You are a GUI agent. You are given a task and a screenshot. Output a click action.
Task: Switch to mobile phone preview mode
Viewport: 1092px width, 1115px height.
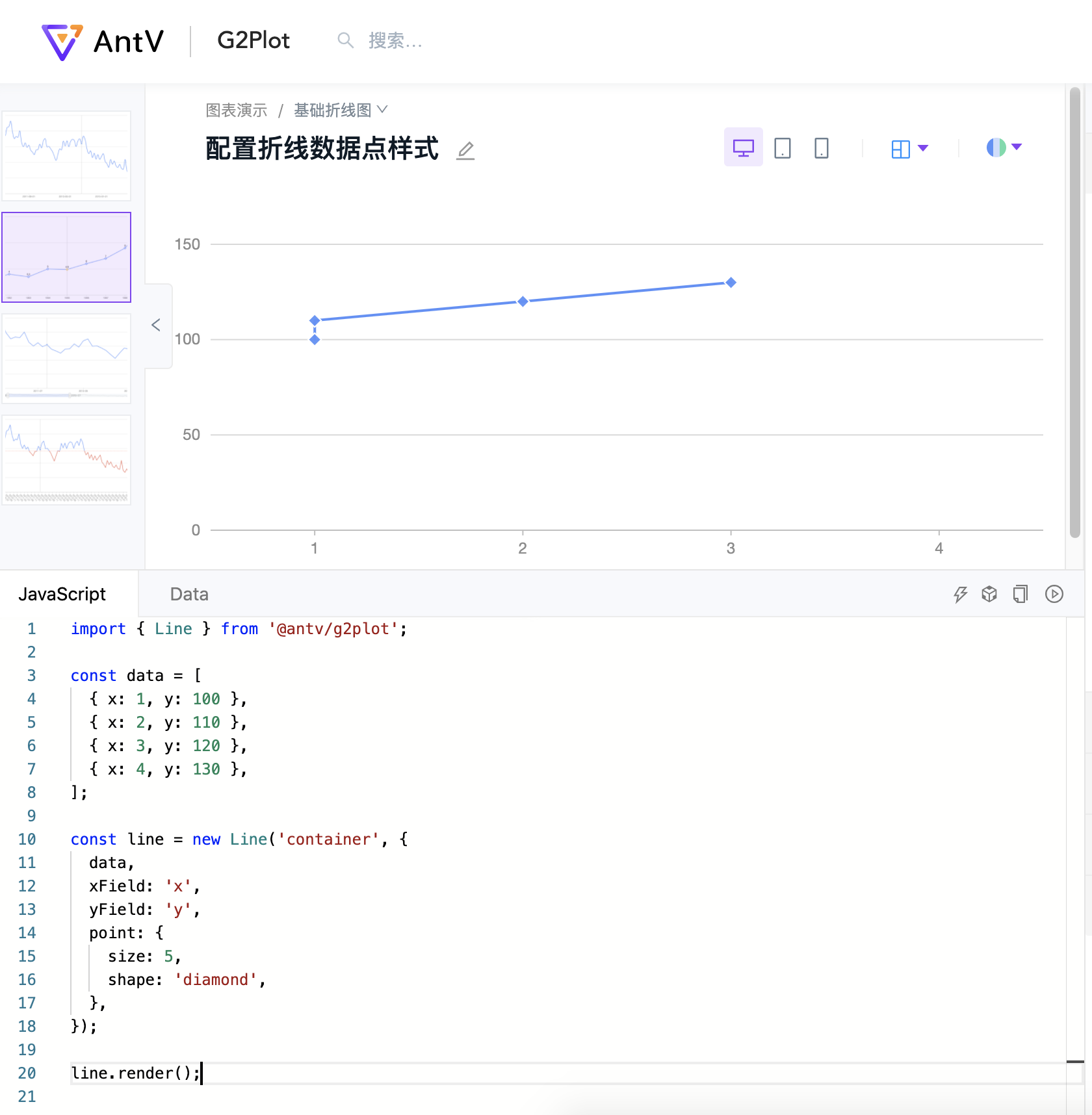coord(821,147)
